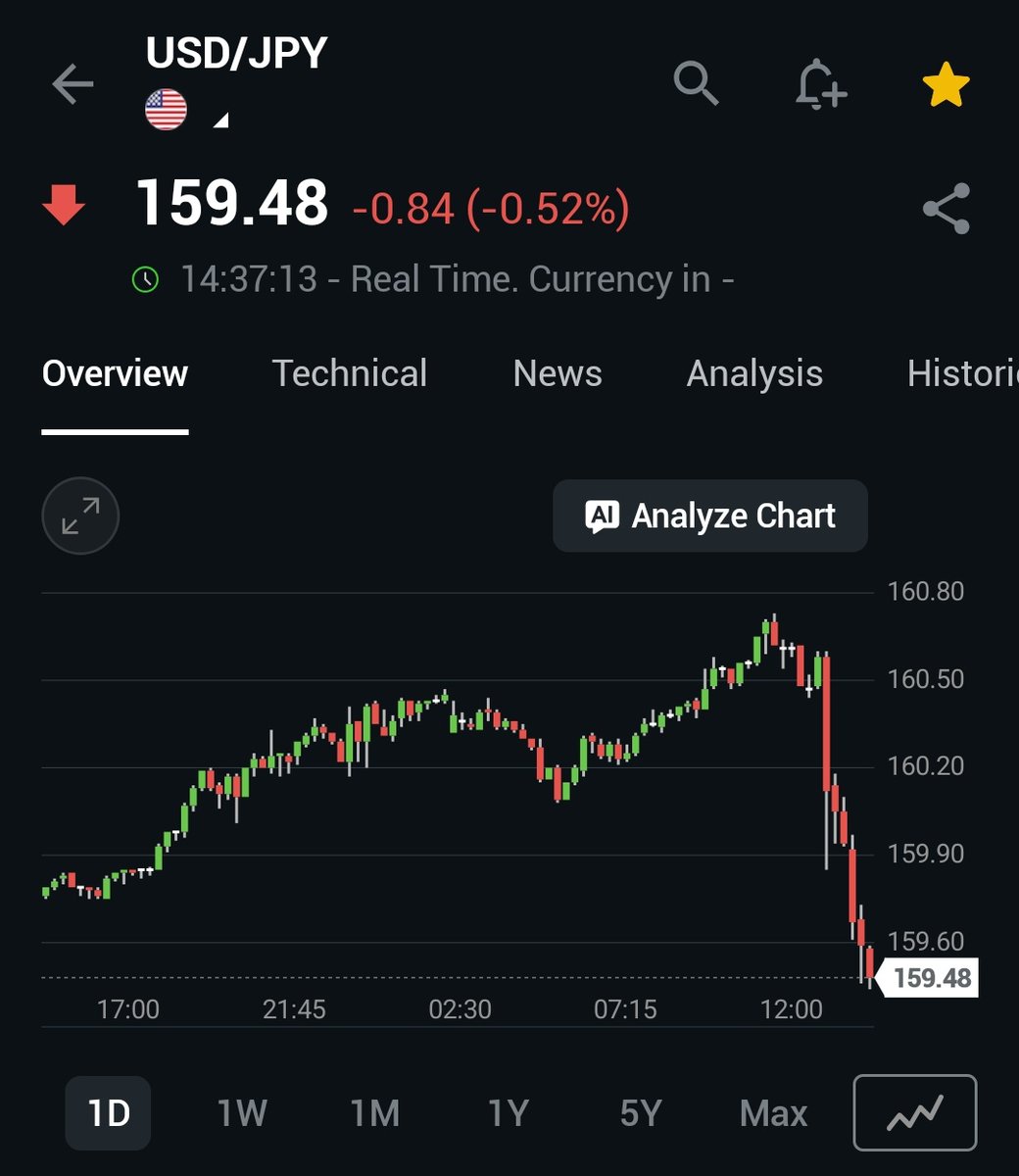Tap the -0.84 (-0.52%) change value
1019x1176 pixels.
[x=491, y=209]
